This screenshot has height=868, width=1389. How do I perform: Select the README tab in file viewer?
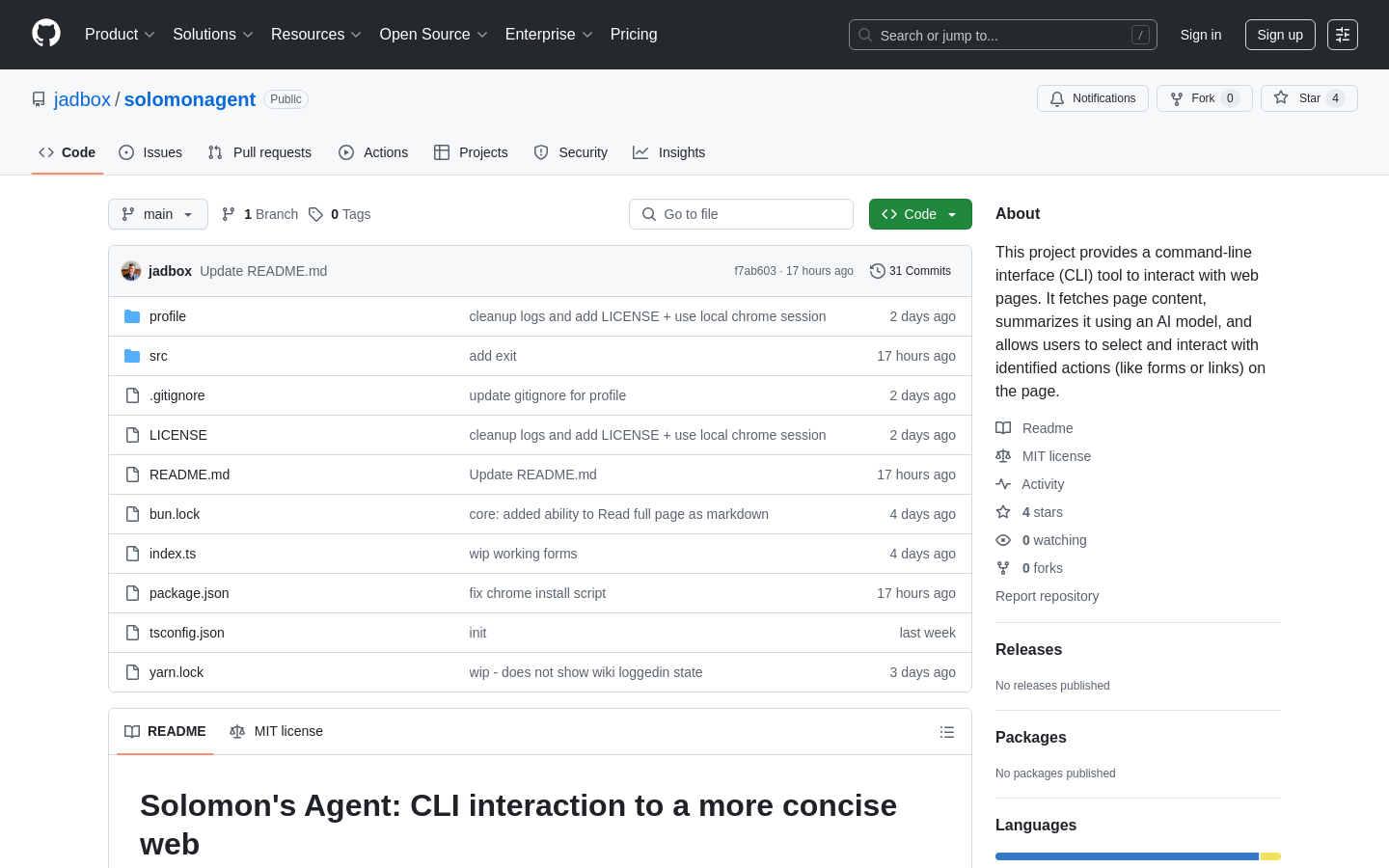[165, 732]
